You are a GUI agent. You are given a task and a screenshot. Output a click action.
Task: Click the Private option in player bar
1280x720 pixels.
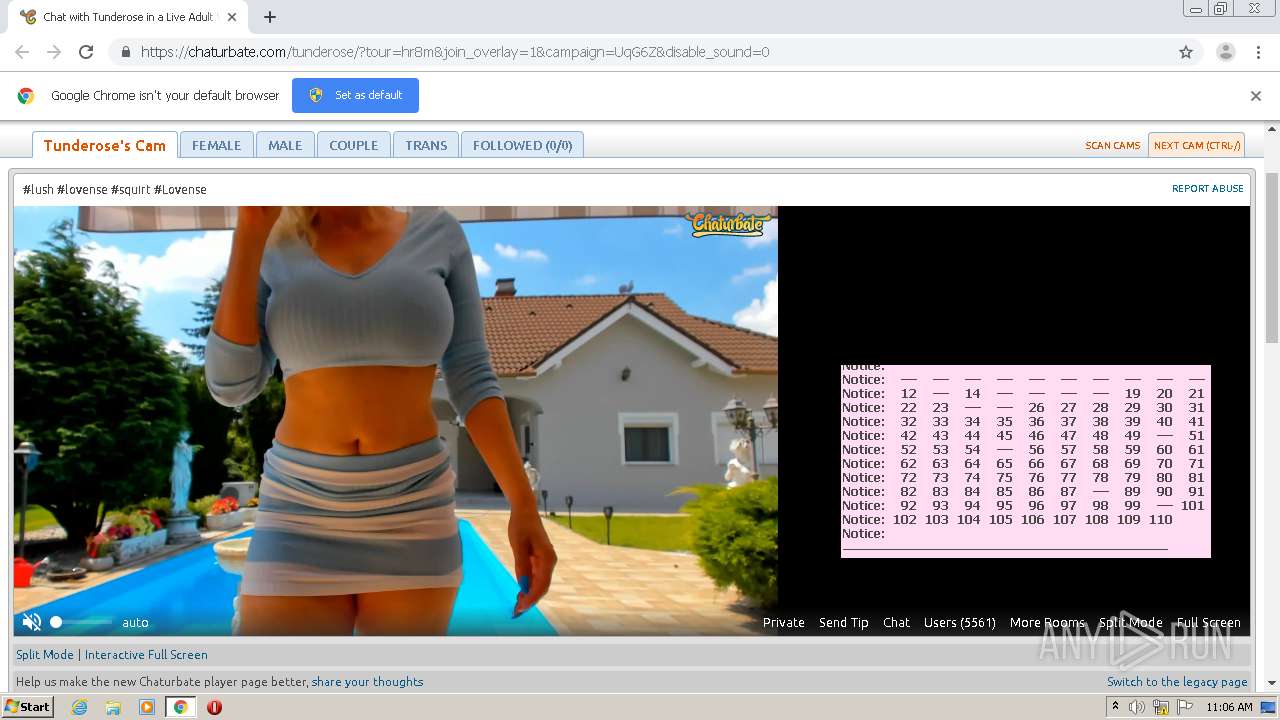pos(784,622)
